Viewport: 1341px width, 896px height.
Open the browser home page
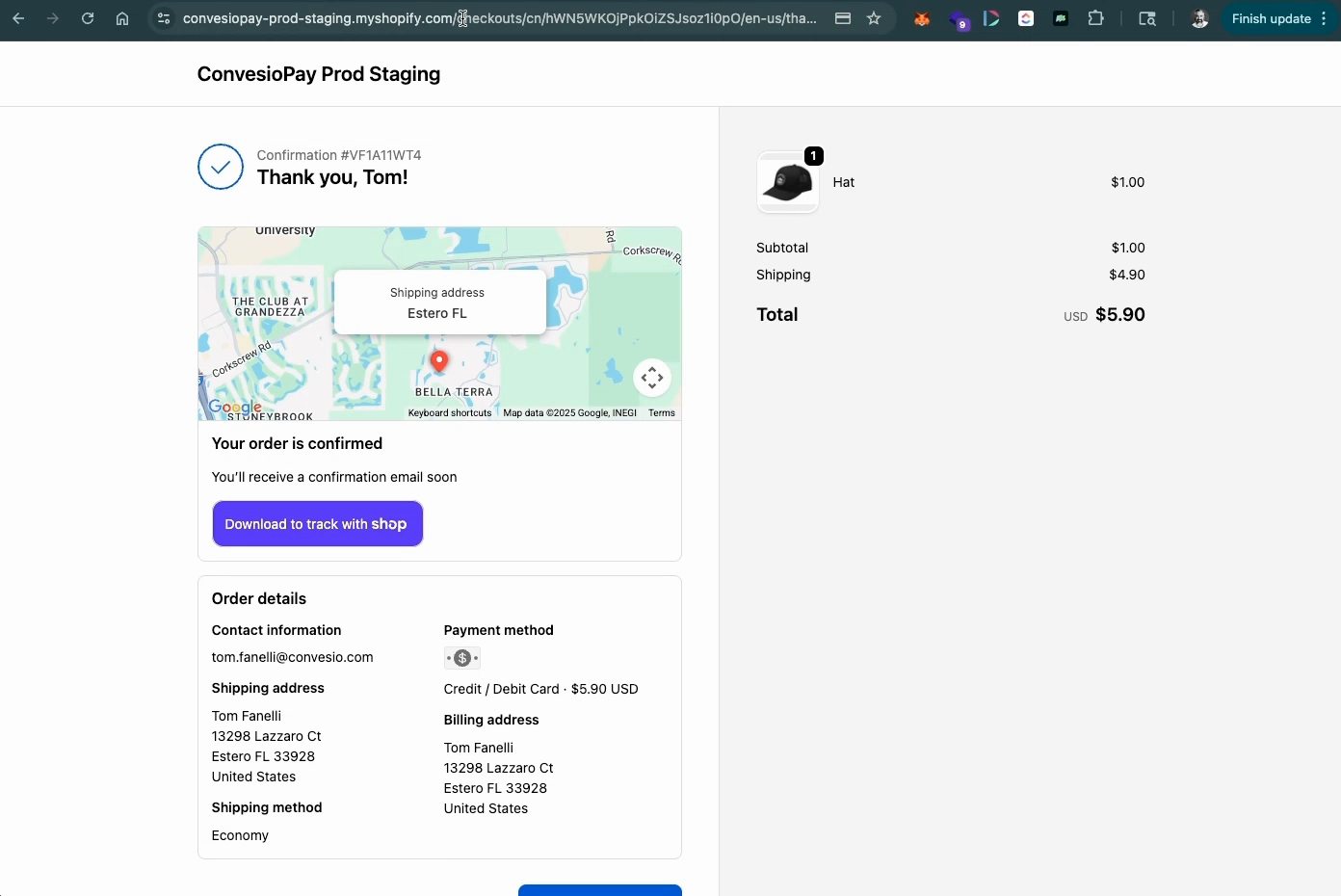(x=122, y=18)
